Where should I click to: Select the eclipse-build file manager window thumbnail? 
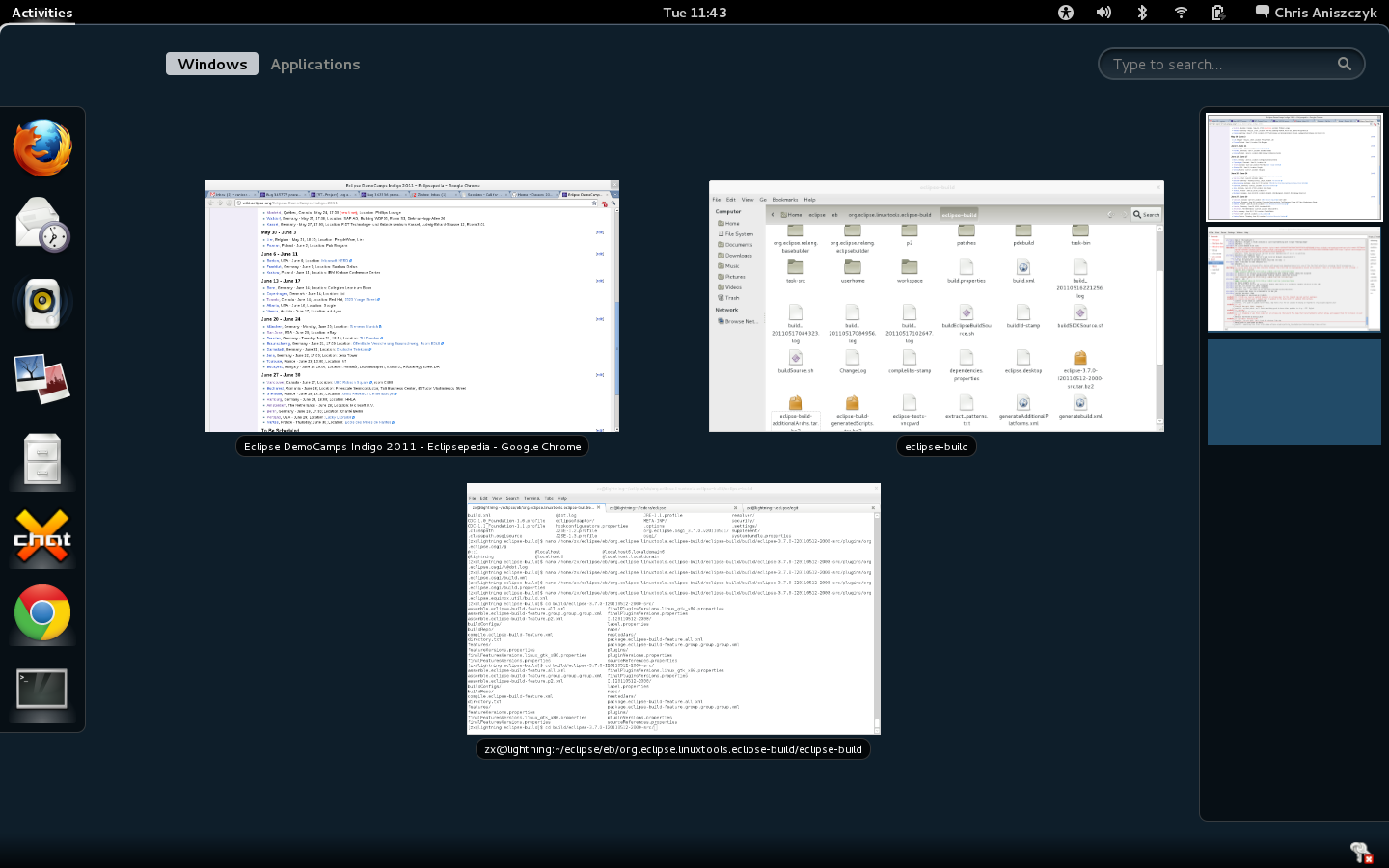[x=937, y=306]
